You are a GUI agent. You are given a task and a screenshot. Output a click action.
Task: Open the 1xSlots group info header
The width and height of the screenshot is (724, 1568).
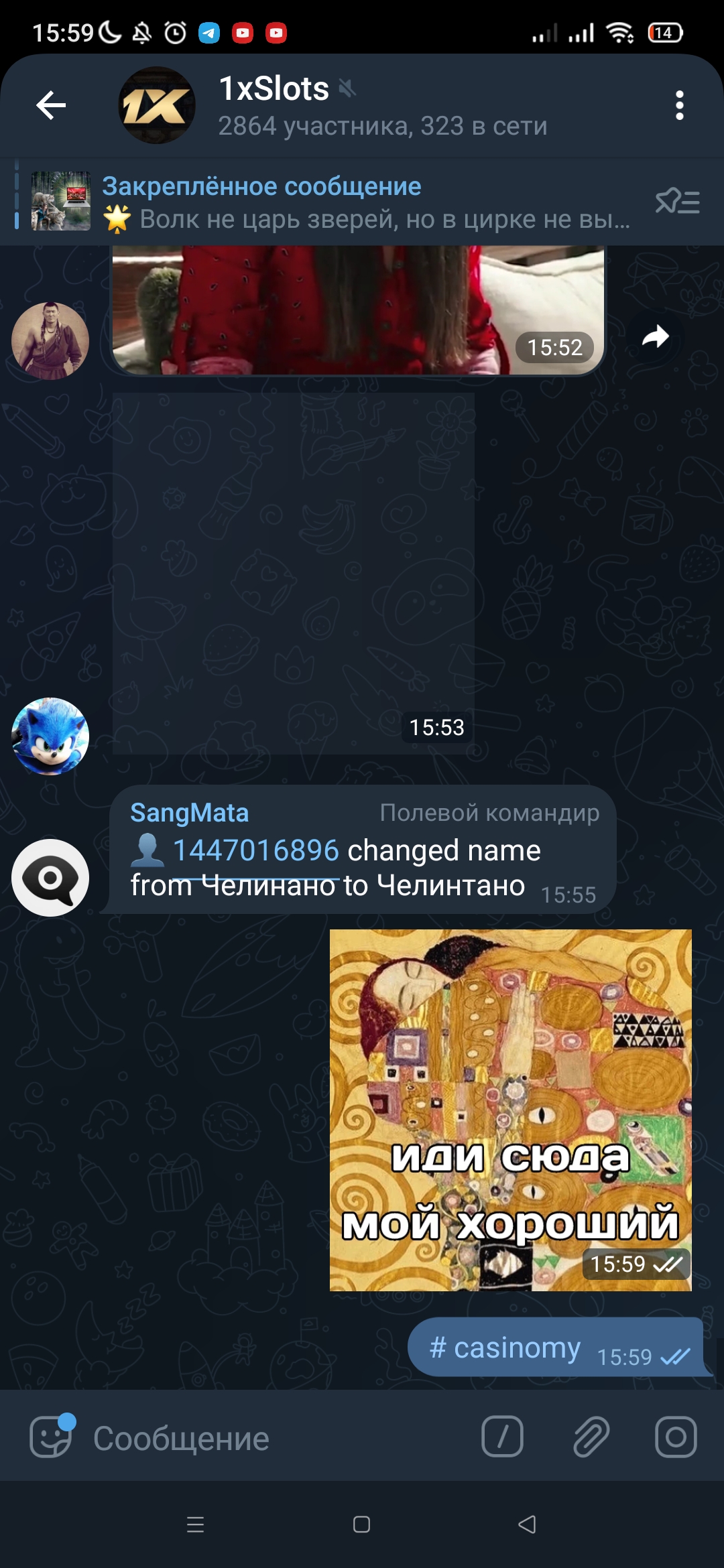[383, 105]
